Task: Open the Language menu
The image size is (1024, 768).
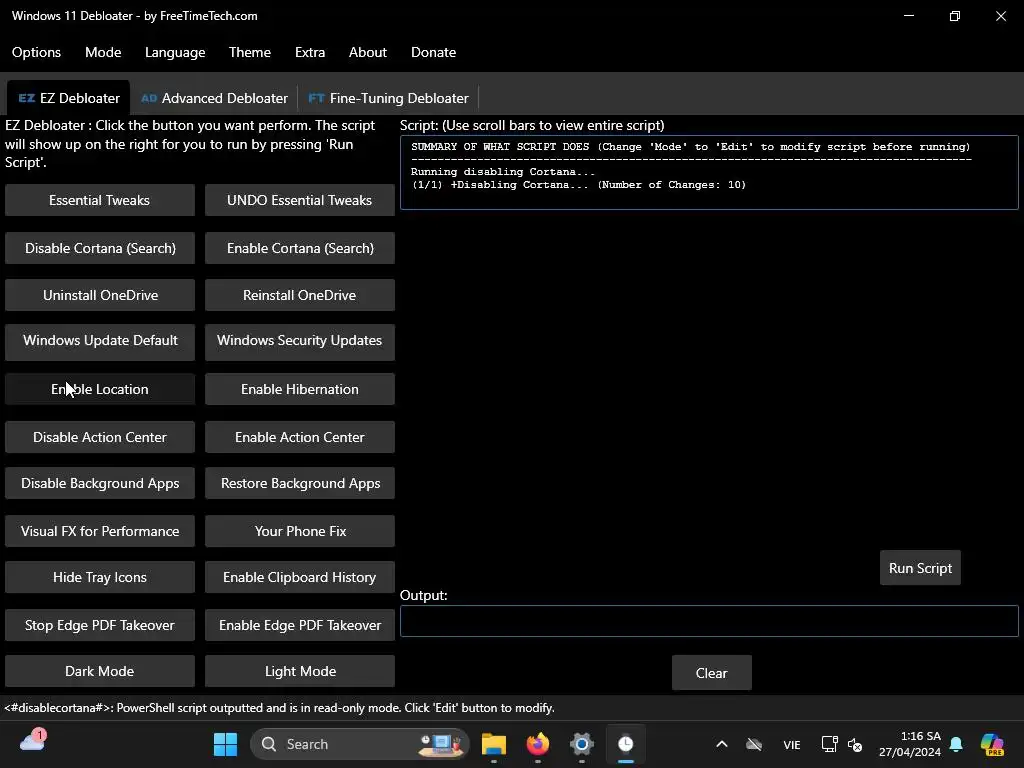Action: tap(175, 52)
